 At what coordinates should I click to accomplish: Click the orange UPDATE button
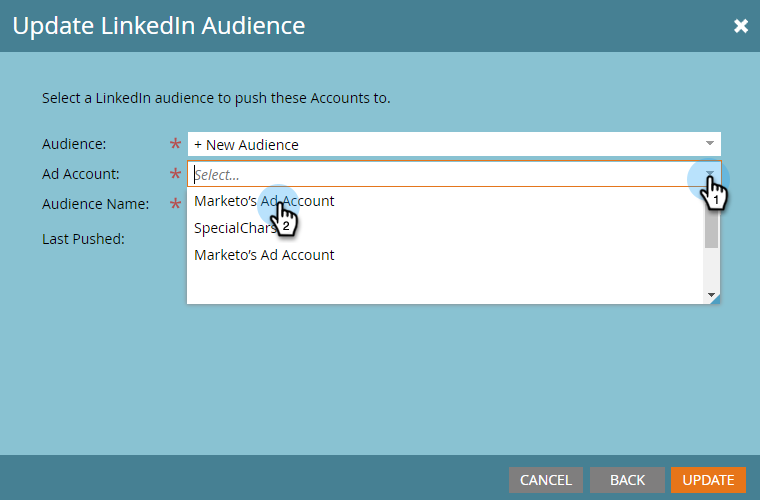point(708,480)
